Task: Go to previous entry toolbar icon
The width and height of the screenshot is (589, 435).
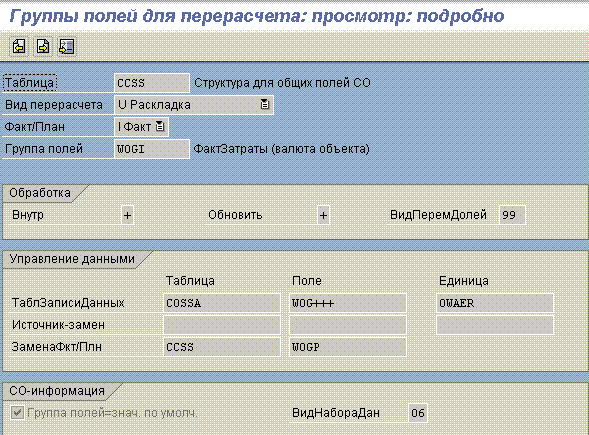Action: tap(19, 47)
